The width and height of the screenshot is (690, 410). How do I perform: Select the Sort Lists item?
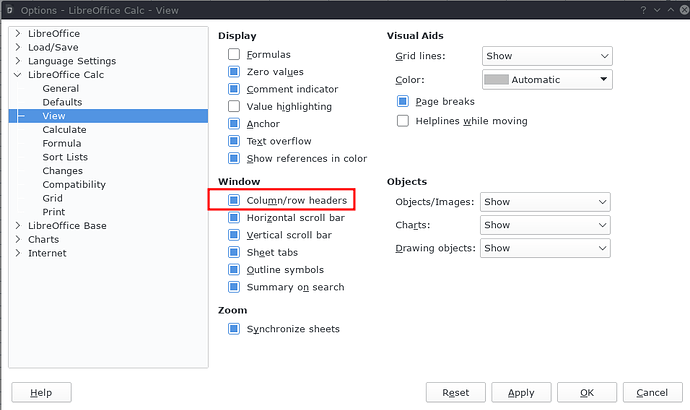[65, 157]
